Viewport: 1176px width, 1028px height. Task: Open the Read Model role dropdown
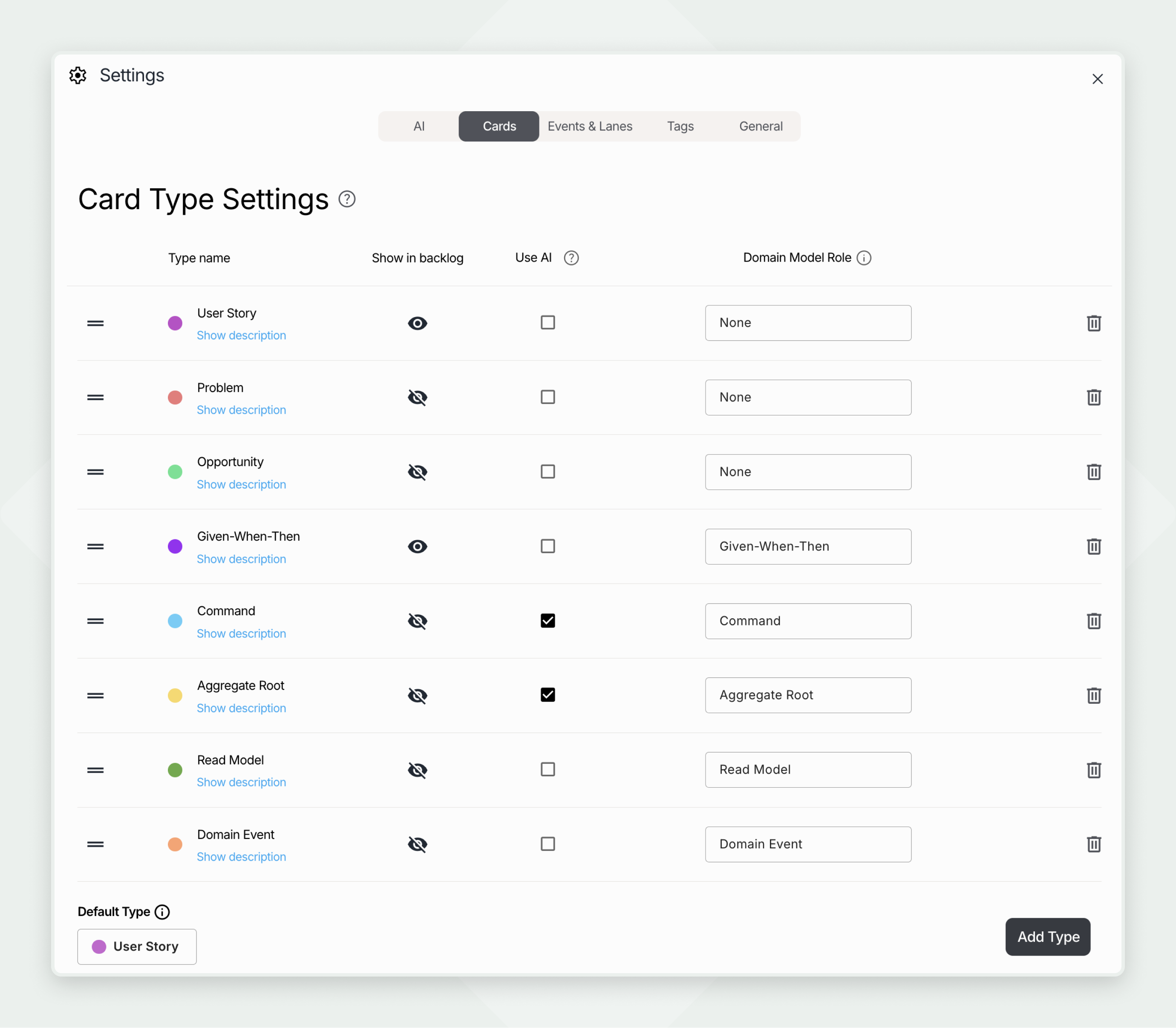tap(808, 770)
